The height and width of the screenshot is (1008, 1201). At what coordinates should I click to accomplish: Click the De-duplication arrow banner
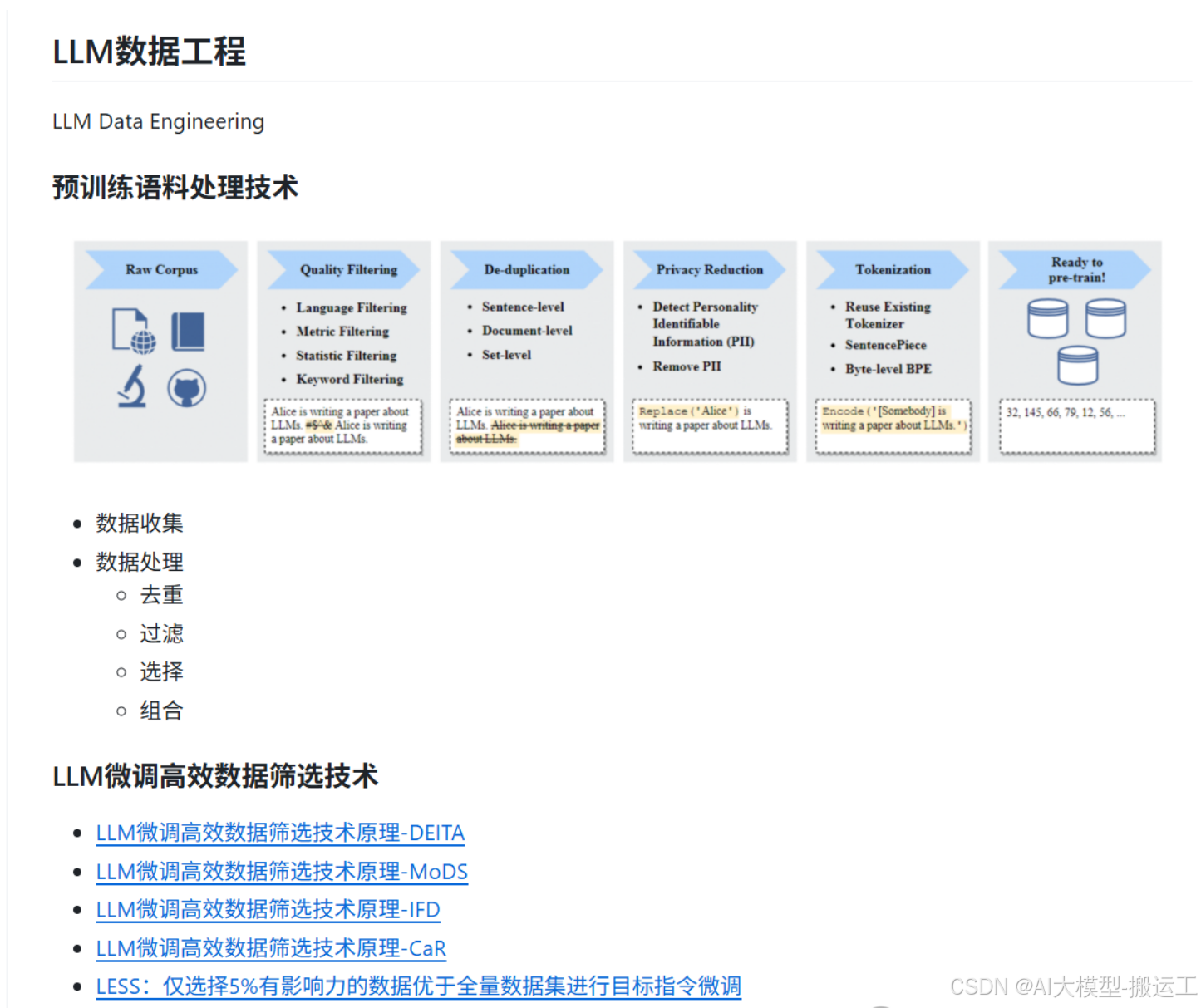(x=527, y=269)
